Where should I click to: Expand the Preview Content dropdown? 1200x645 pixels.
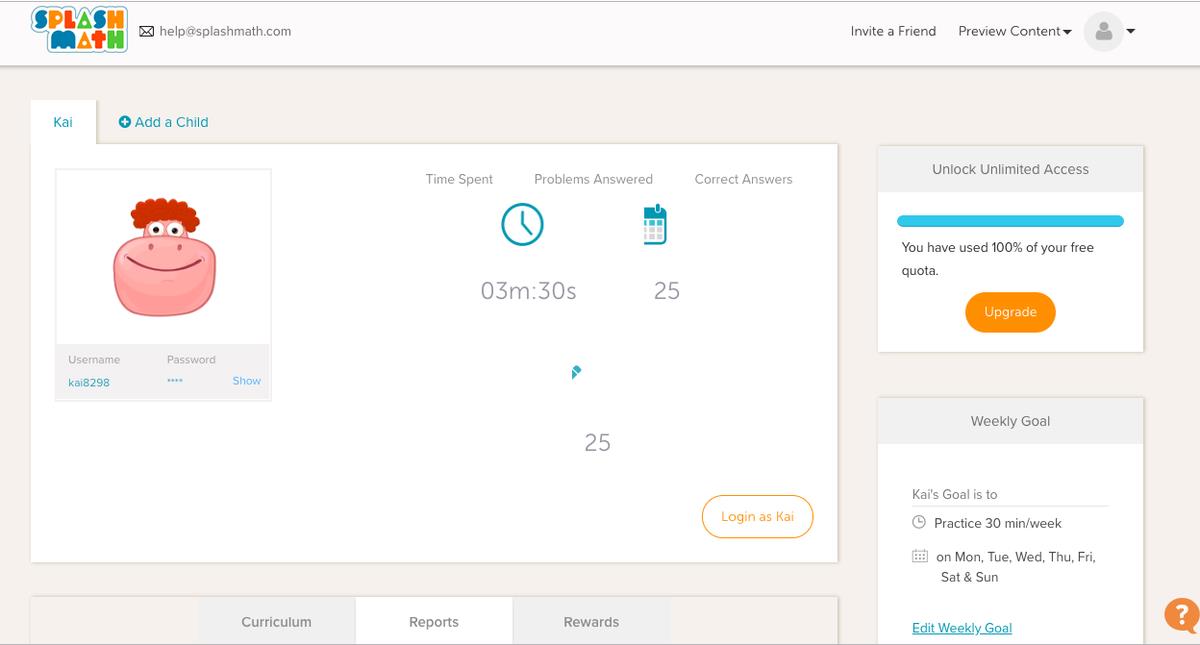coord(1014,31)
